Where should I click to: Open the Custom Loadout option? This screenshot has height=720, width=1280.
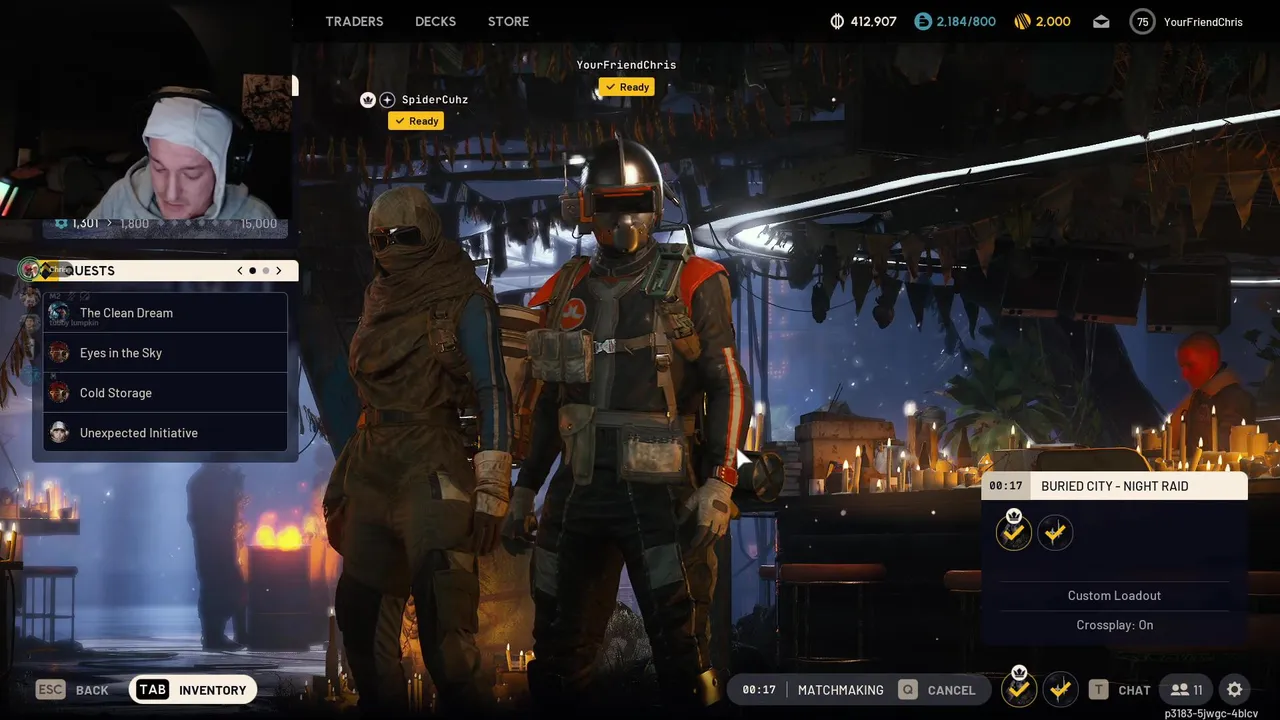(x=1114, y=596)
